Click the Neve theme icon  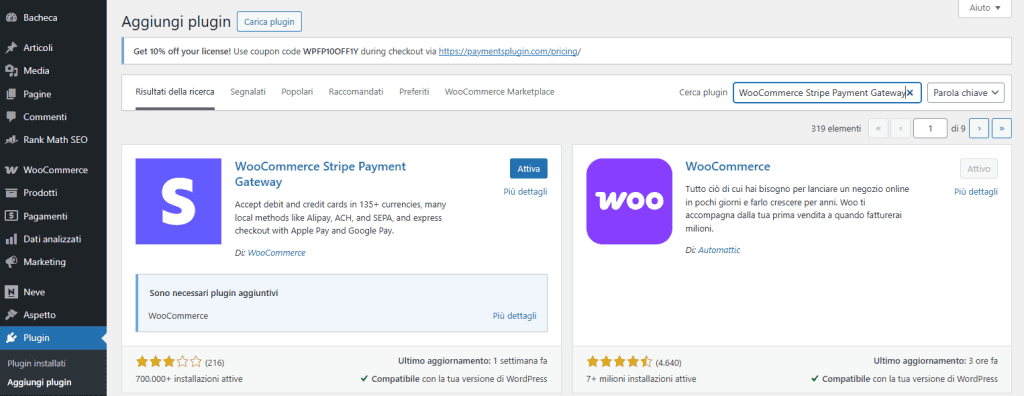[10, 292]
